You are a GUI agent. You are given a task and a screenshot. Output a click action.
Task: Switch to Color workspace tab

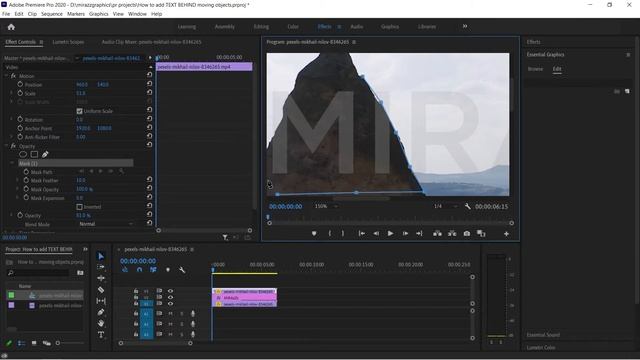pyautogui.click(x=293, y=27)
